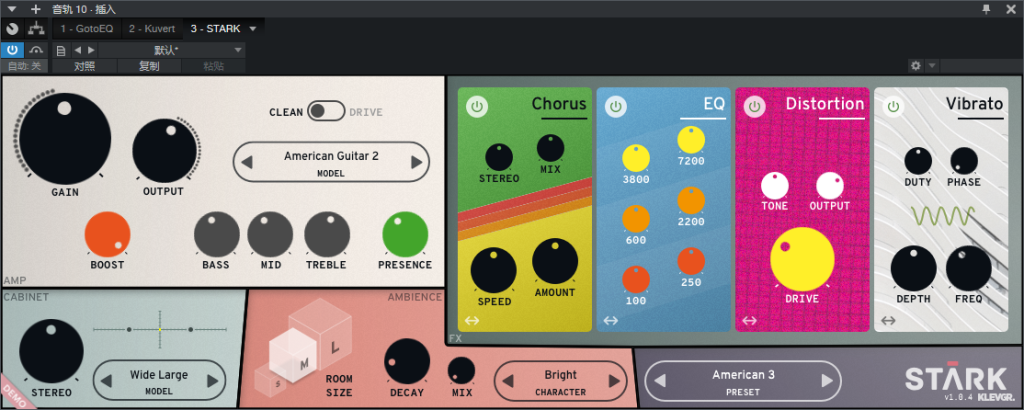Open the preset file icon
The image size is (1024, 410).
tap(61, 50)
